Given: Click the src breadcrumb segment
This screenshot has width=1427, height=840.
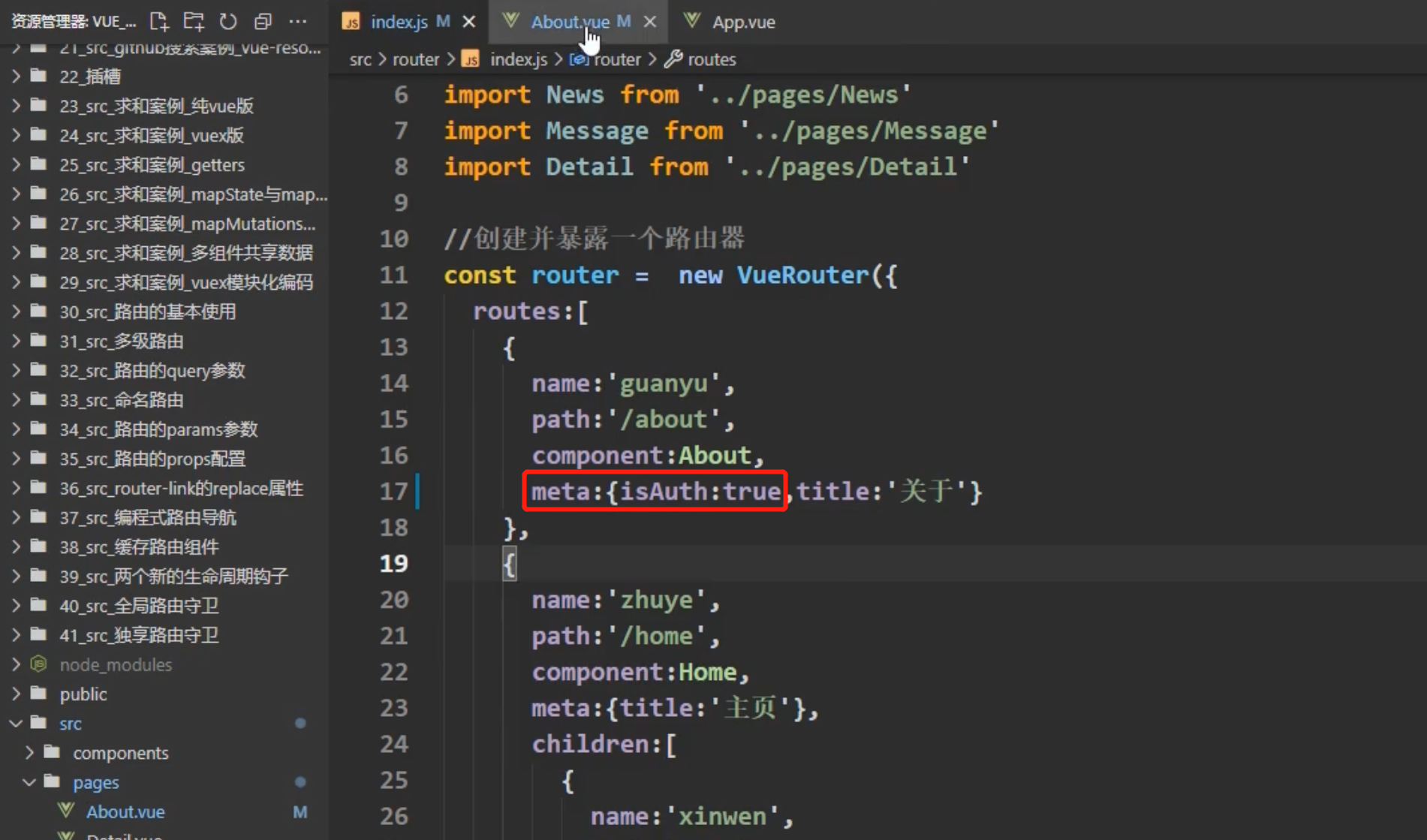Looking at the screenshot, I should tap(360, 59).
